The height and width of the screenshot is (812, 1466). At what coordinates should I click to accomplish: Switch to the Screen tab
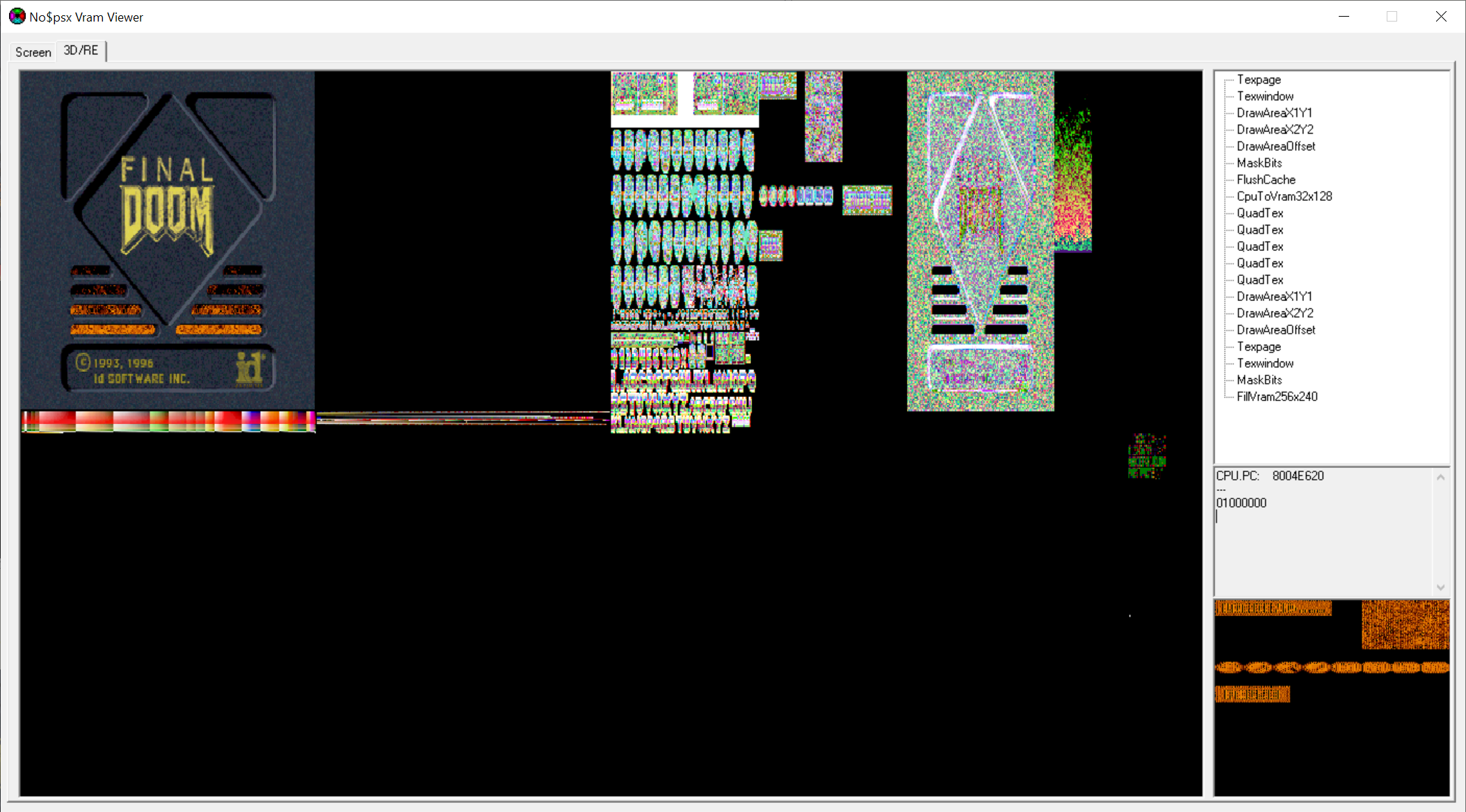[x=33, y=52]
